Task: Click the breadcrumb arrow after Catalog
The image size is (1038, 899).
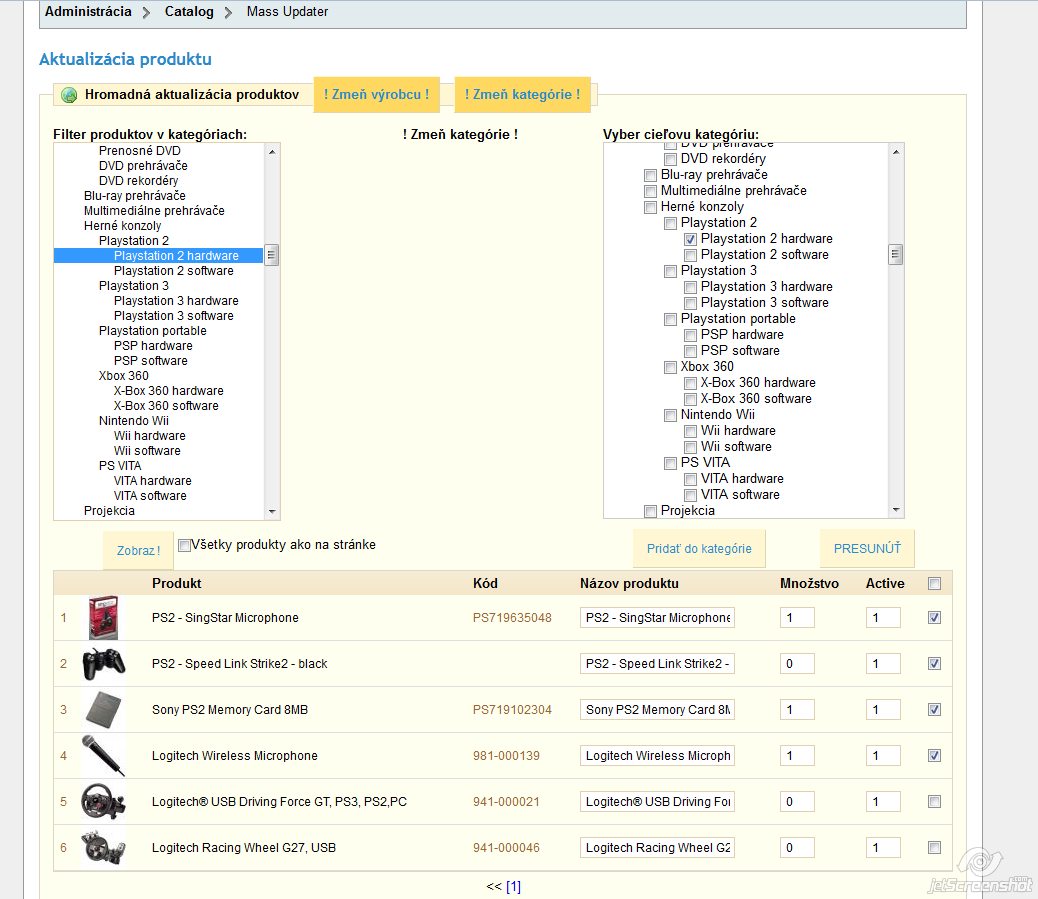Action: 228,13
